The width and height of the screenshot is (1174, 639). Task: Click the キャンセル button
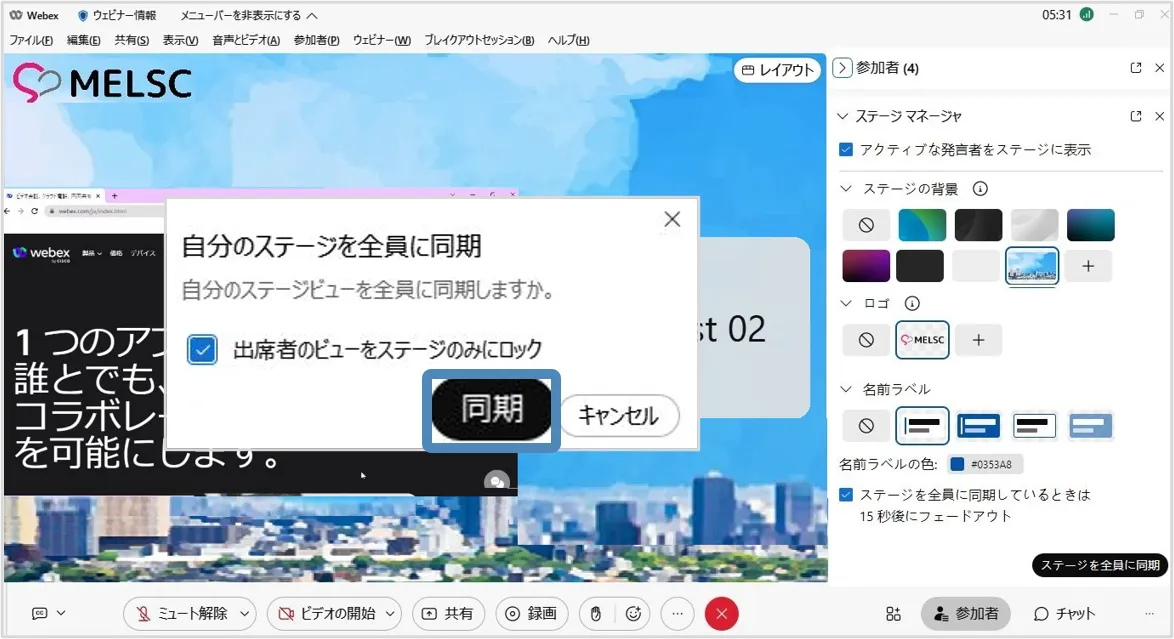pyautogui.click(x=618, y=416)
